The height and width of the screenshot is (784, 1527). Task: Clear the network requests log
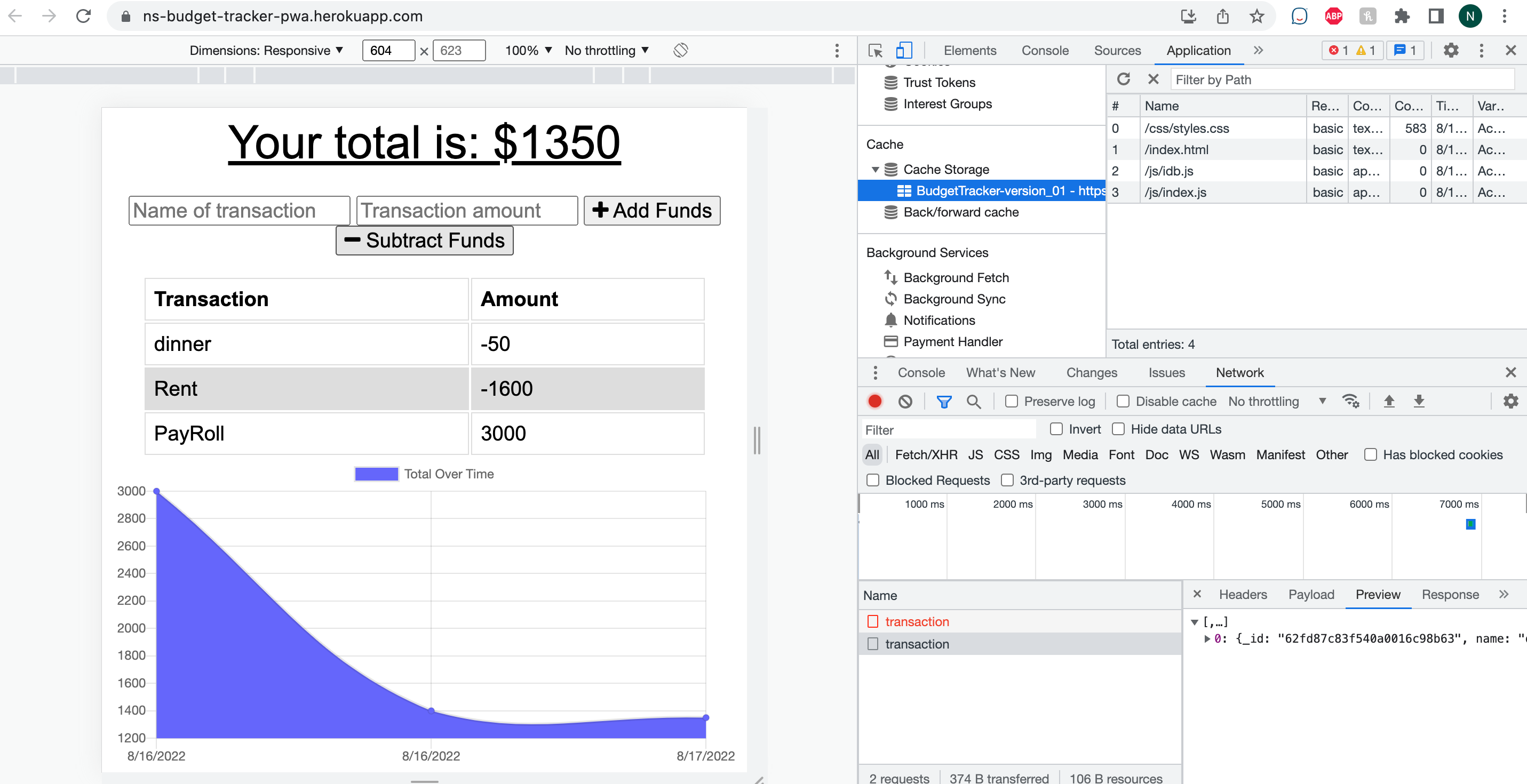tap(905, 401)
